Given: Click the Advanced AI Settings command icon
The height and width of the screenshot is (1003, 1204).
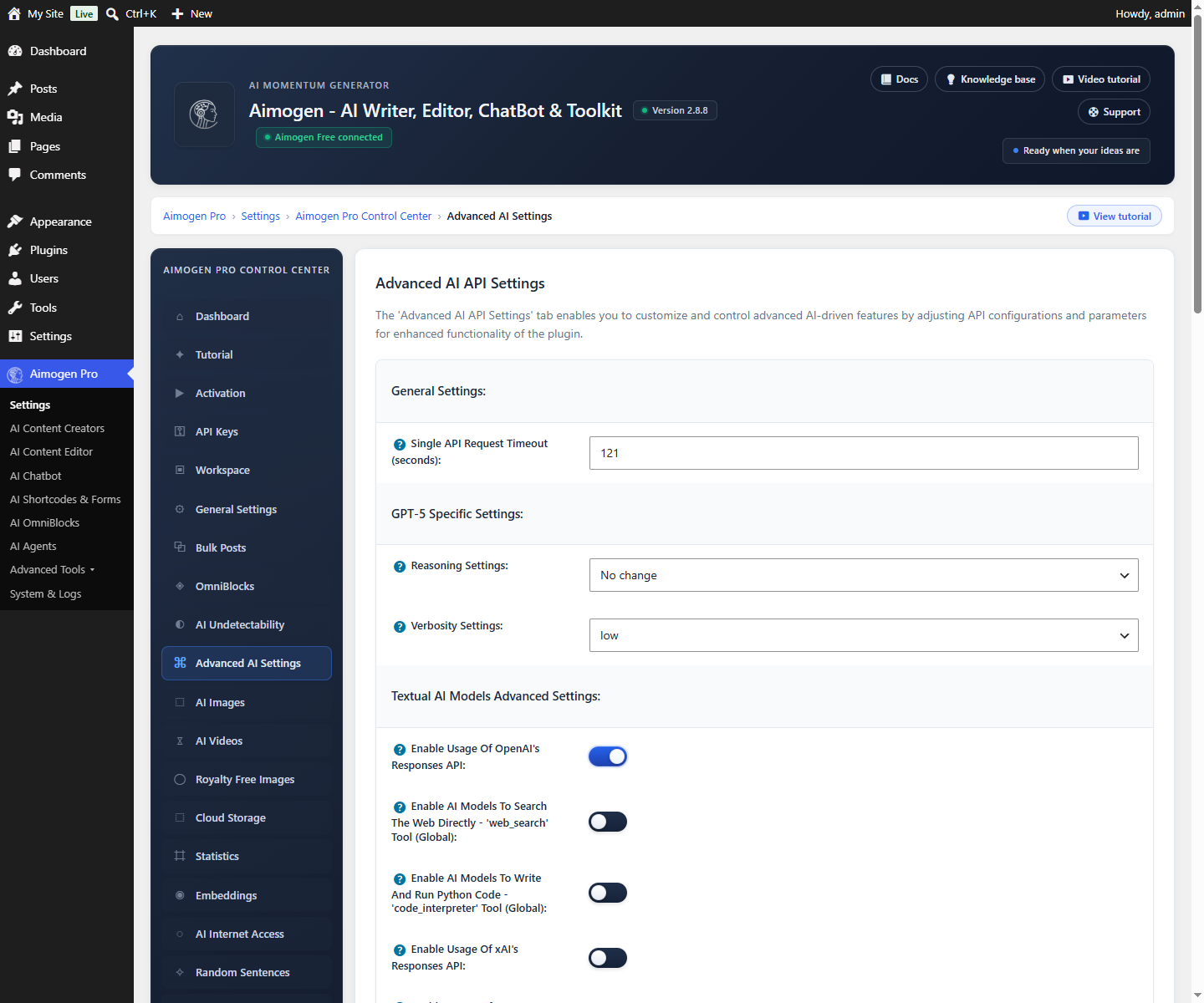Looking at the screenshot, I should coord(180,663).
